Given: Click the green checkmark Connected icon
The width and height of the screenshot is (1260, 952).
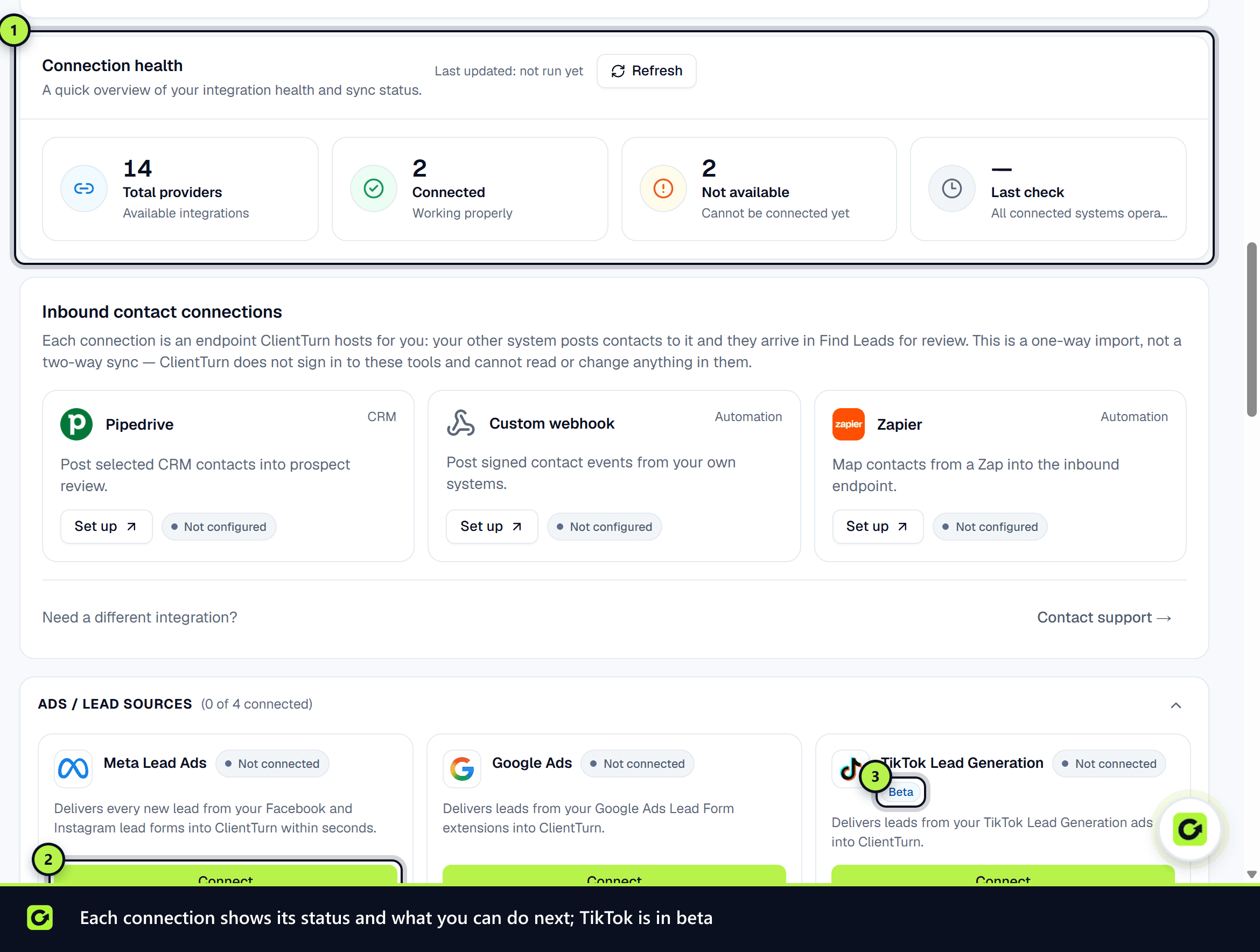Looking at the screenshot, I should click(x=373, y=188).
